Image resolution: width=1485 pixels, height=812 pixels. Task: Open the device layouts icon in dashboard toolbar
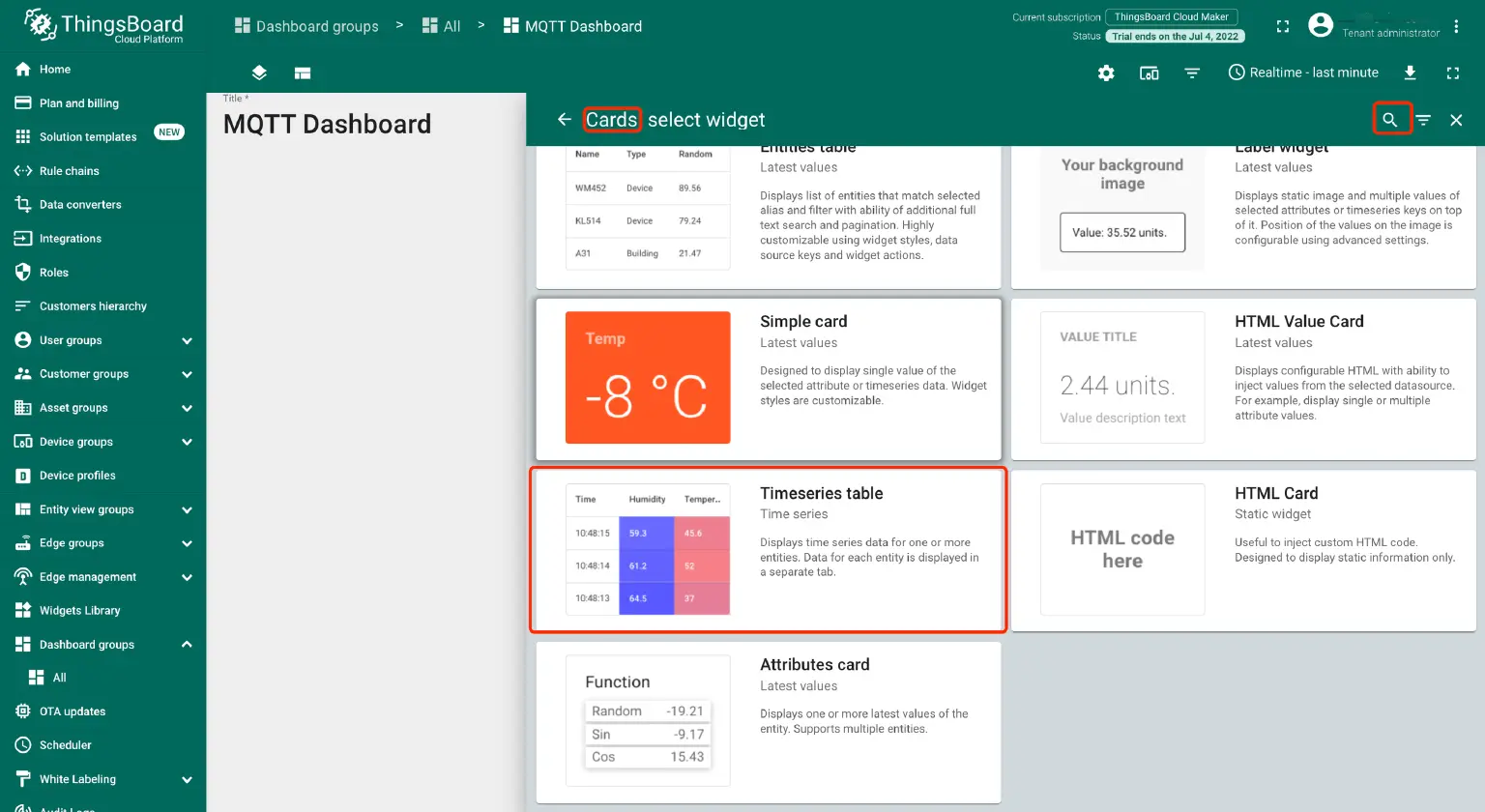click(x=1148, y=72)
